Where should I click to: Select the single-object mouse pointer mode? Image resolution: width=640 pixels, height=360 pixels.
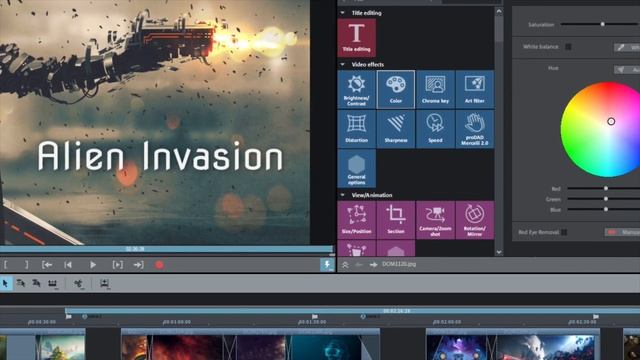point(5,283)
